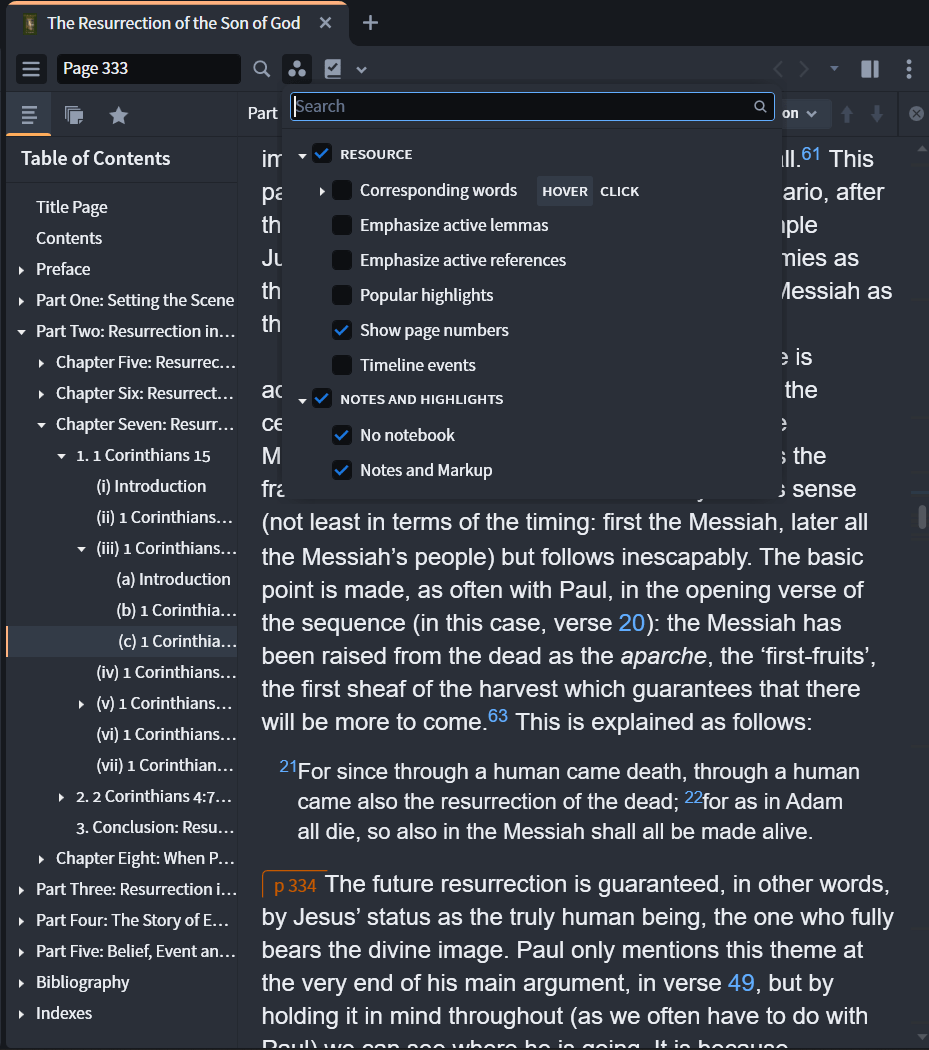Add a new tab with plus icon

(370, 23)
